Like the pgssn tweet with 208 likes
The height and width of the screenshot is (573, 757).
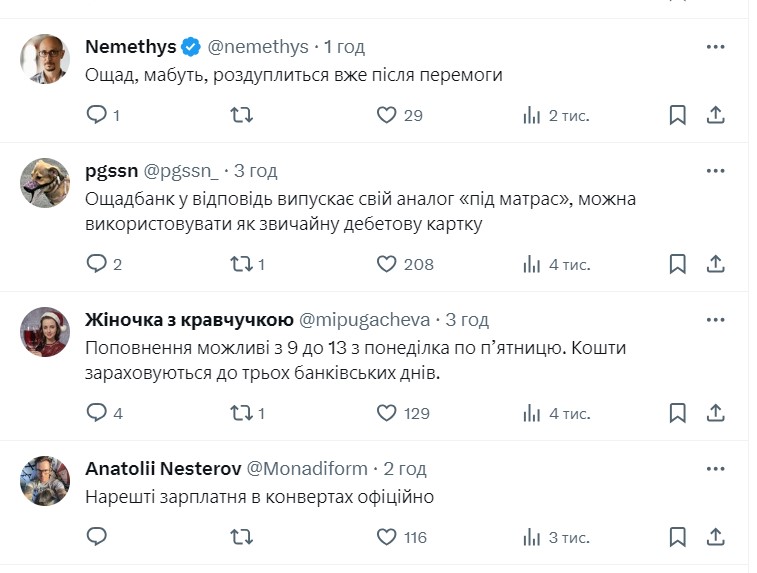point(387,264)
